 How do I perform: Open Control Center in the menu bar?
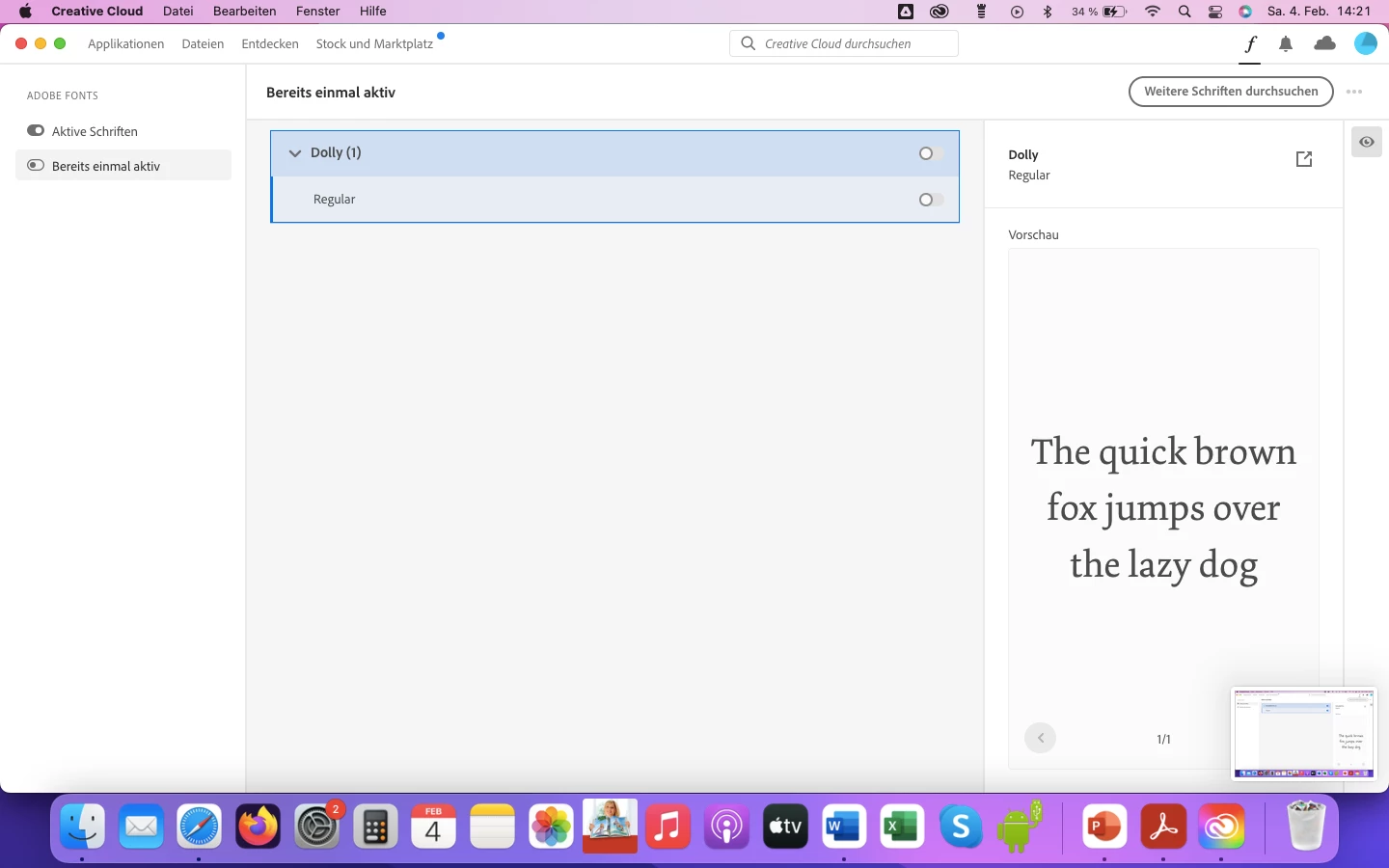pos(1215,12)
